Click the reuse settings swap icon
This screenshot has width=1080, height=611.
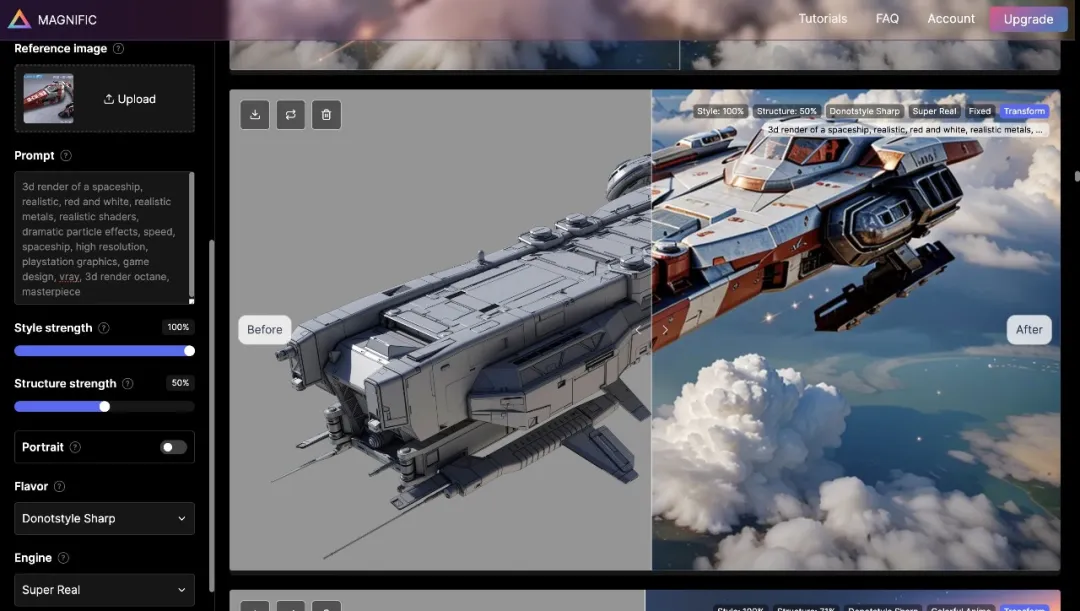click(291, 114)
